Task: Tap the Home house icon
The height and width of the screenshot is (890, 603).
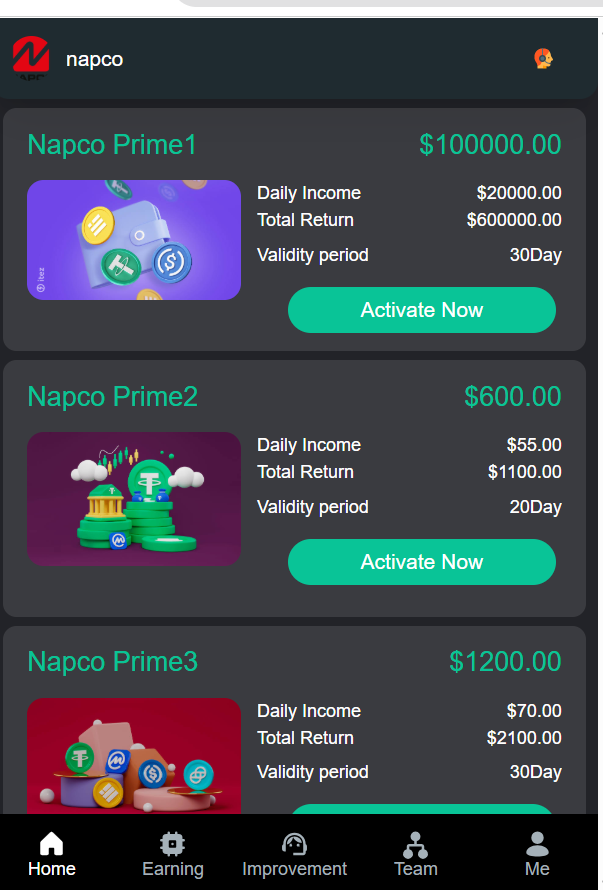Action: [x=51, y=843]
